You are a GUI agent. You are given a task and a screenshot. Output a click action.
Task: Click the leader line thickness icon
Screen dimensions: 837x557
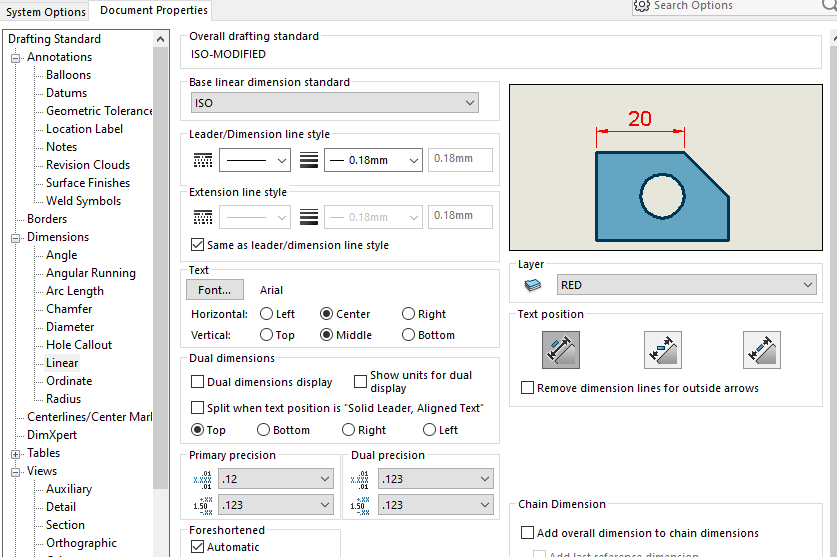(309, 160)
